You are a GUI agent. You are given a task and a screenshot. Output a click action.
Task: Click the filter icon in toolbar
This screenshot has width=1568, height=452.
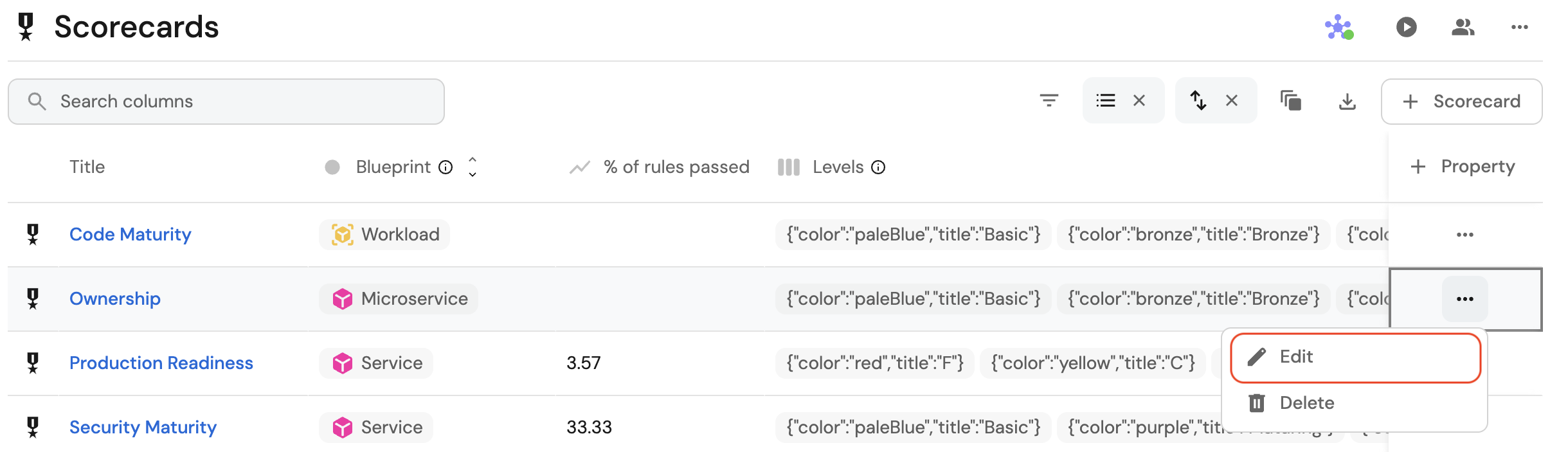(1049, 100)
